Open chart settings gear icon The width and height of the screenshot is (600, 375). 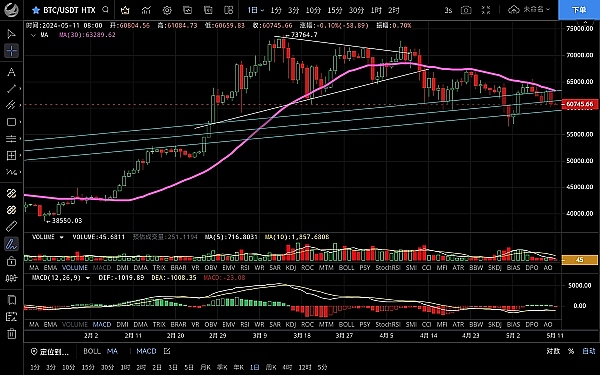[167, 10]
